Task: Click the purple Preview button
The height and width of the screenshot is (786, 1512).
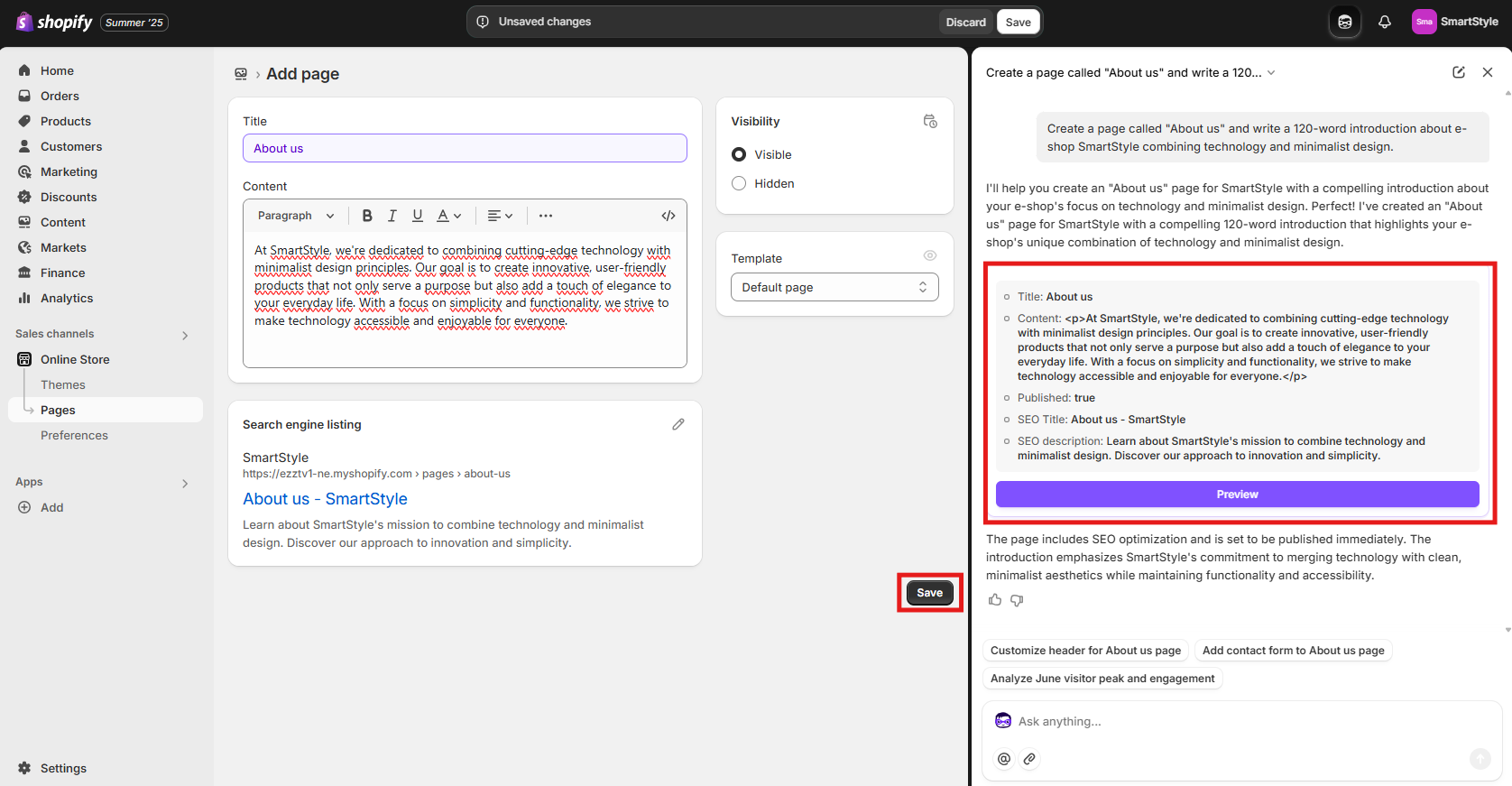Action: (1237, 495)
